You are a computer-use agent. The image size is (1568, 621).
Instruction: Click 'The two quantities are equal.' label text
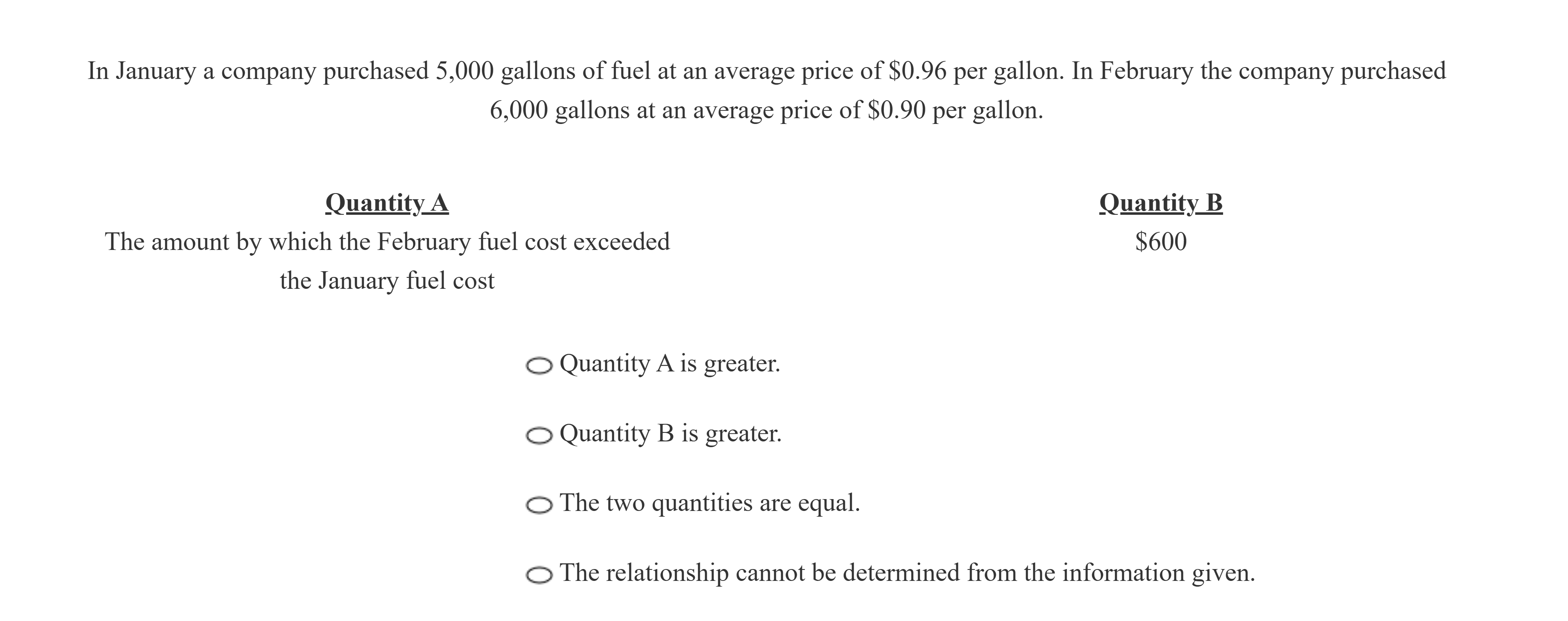pos(710,503)
